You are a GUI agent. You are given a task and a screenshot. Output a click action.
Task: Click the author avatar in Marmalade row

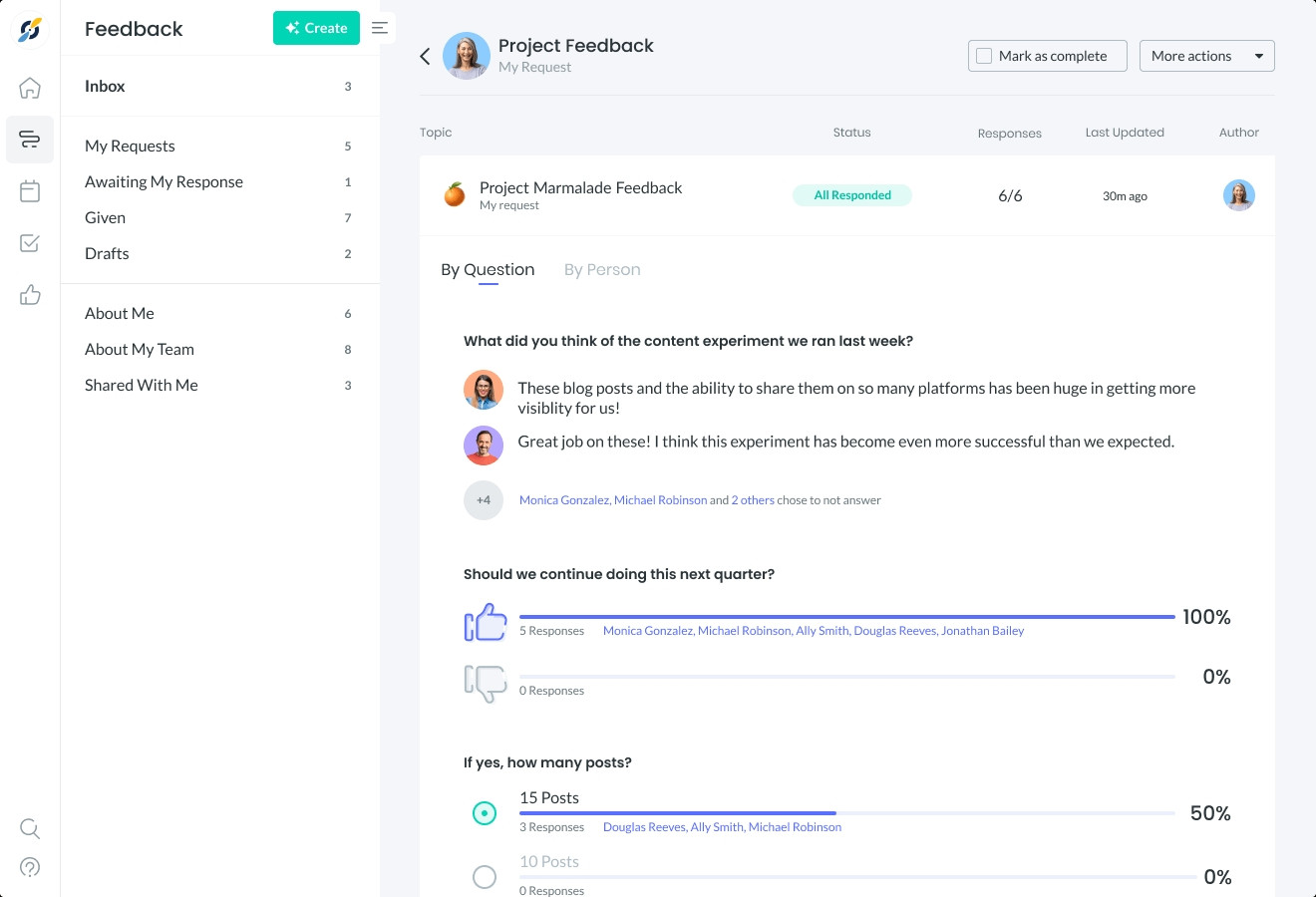[x=1238, y=195]
